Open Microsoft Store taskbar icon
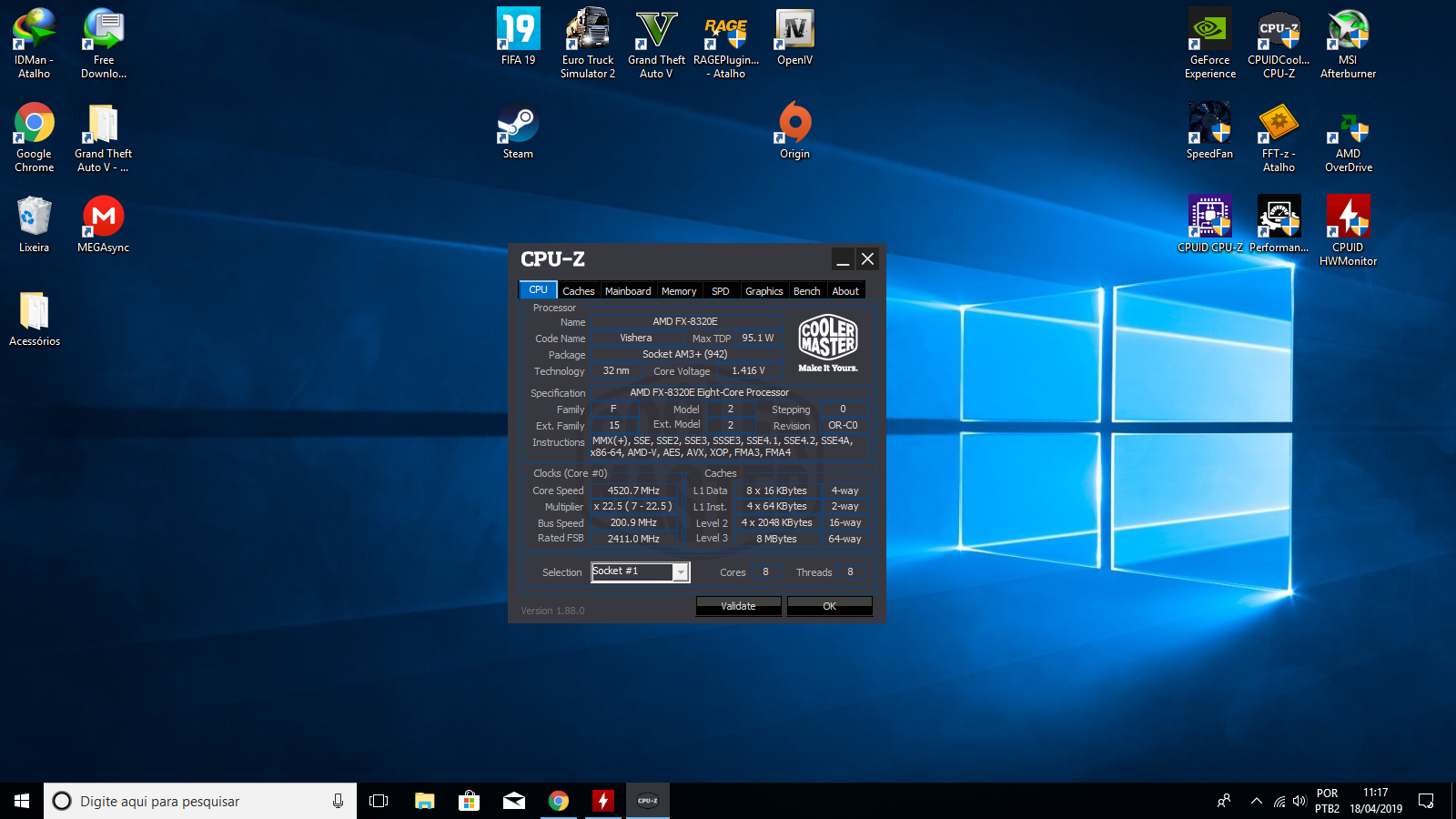 (x=469, y=801)
